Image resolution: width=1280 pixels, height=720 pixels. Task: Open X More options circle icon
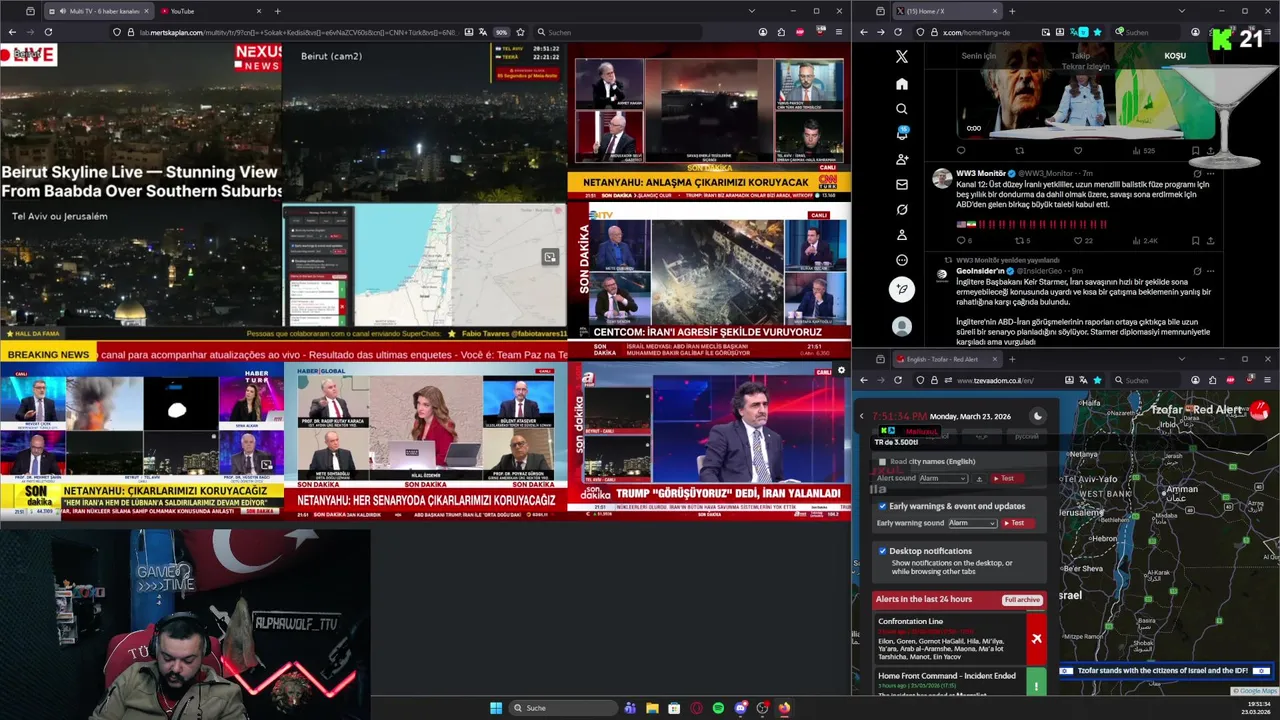[902, 260]
